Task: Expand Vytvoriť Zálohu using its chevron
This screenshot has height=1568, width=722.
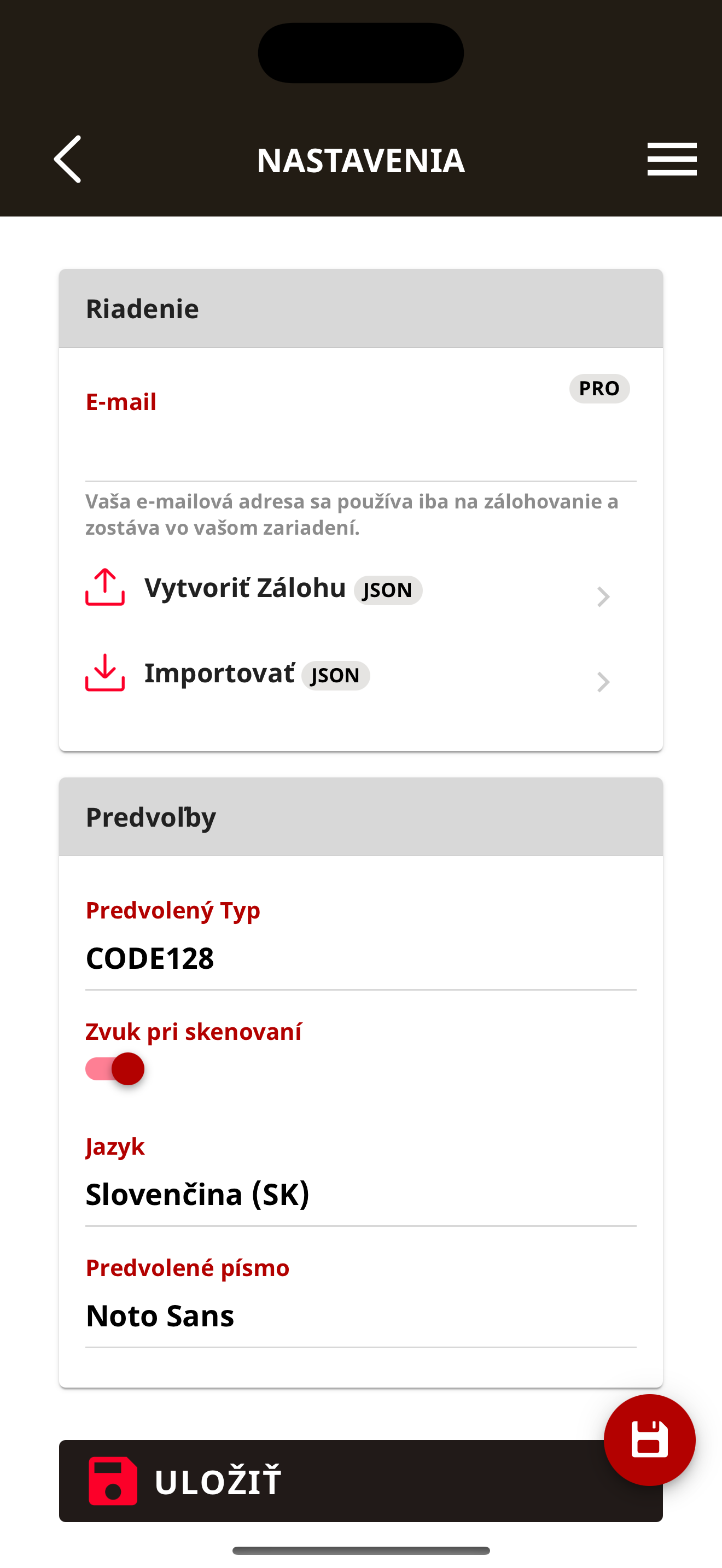Action: point(603,596)
